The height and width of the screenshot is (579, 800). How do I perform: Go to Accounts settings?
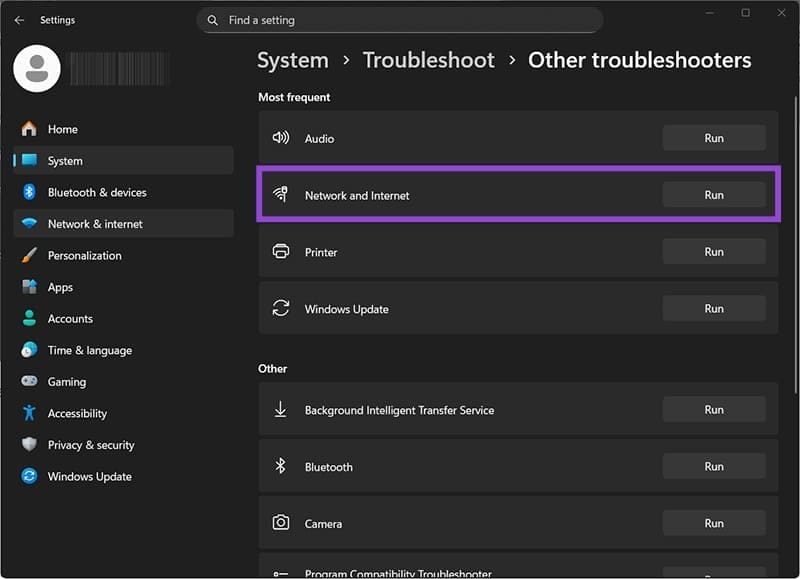[x=70, y=319]
